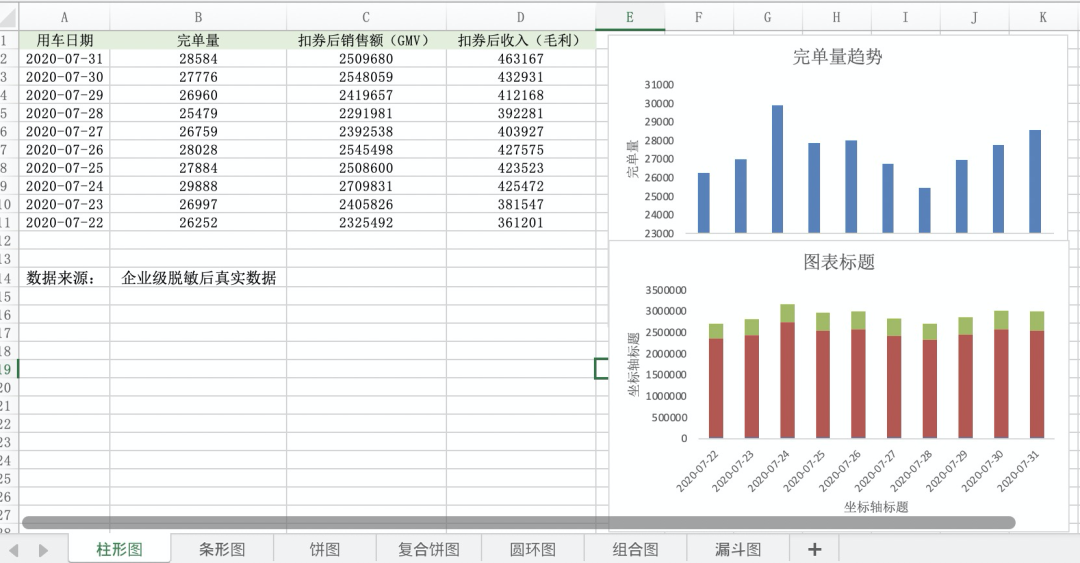Click the 完单量 header cell

[x=198, y=40]
